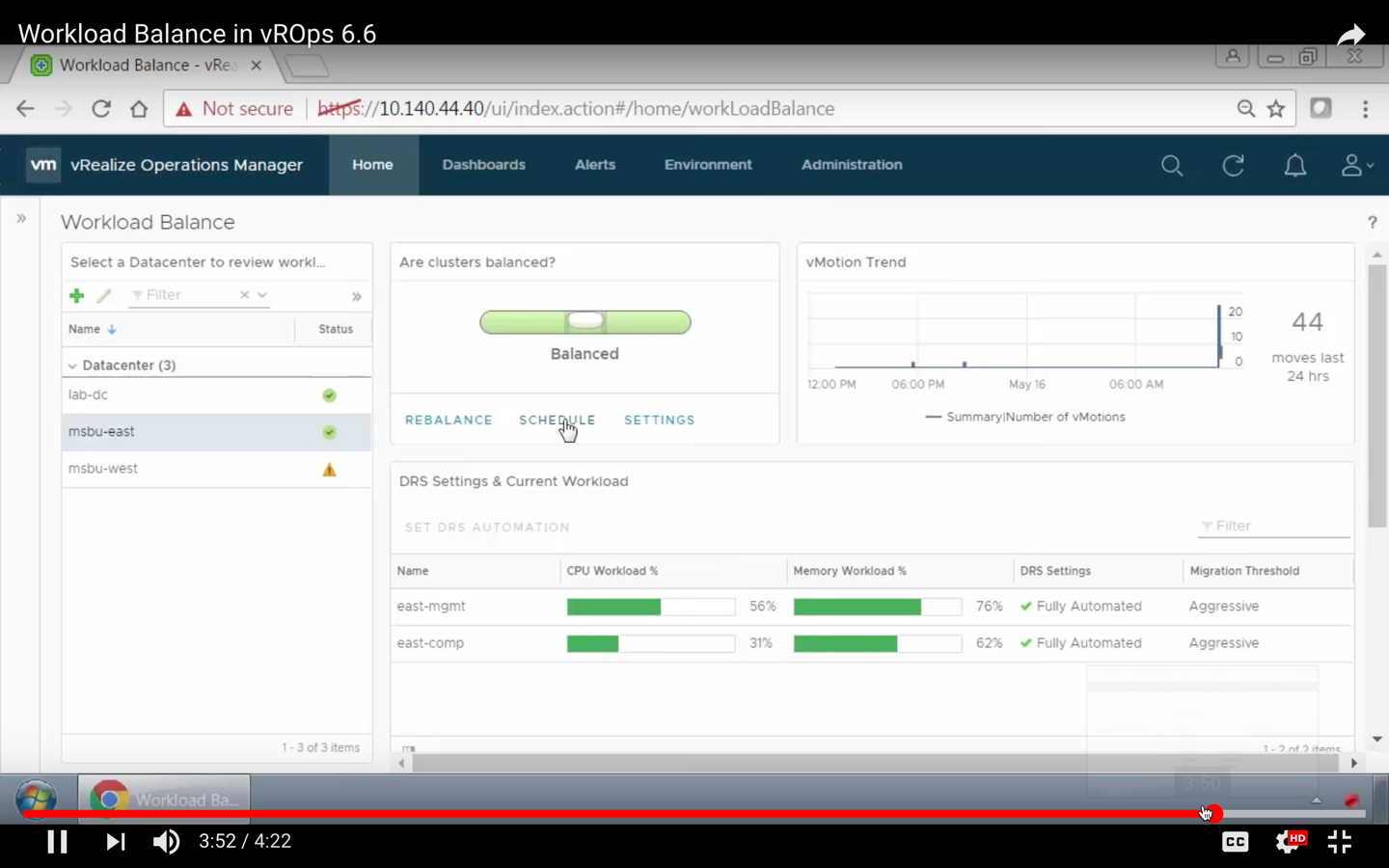
Task: Click the YouTube share arrow icon
Action: [1350, 36]
